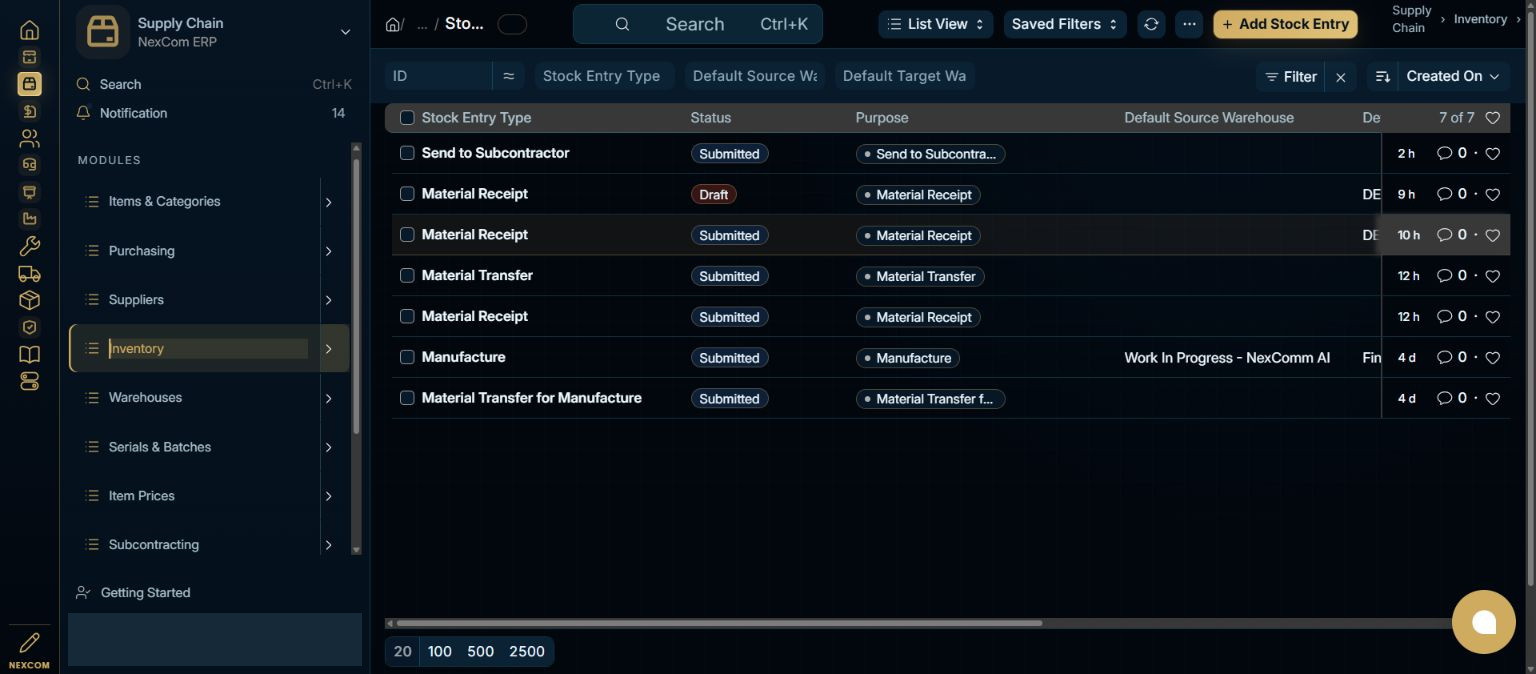Clear filters with the X next to Filter
The height and width of the screenshot is (674, 1536).
tap(1340, 76)
